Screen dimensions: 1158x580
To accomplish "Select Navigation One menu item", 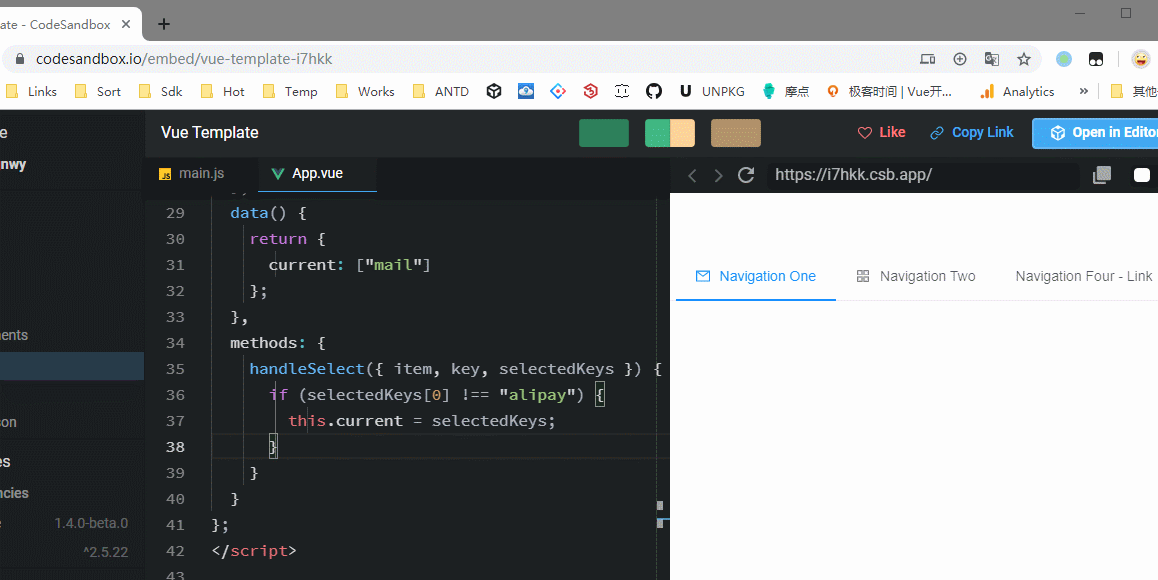I will (x=756, y=276).
